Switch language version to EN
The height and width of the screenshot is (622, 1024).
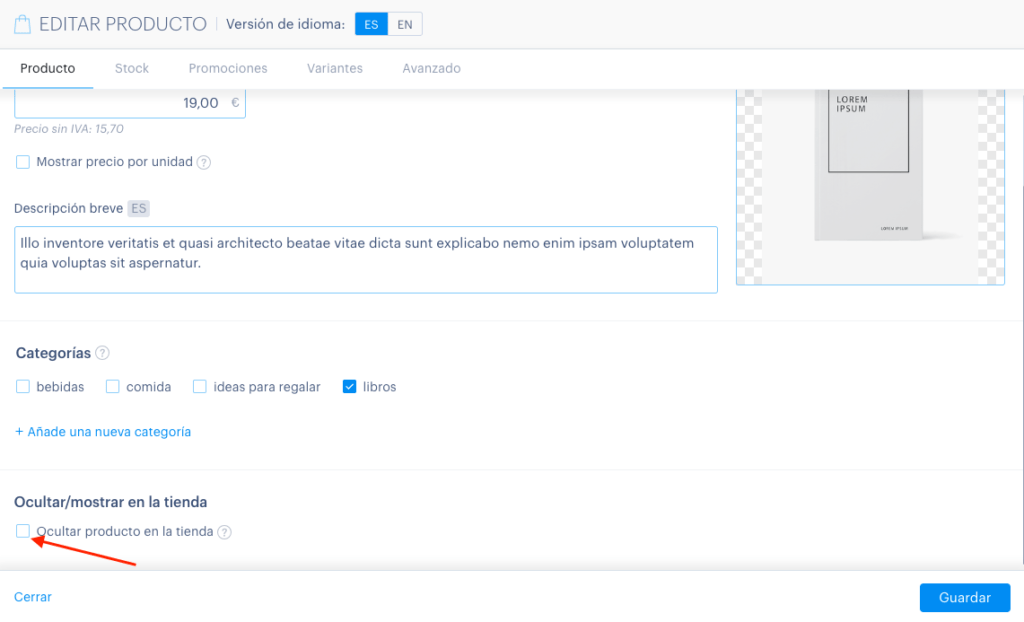point(405,24)
